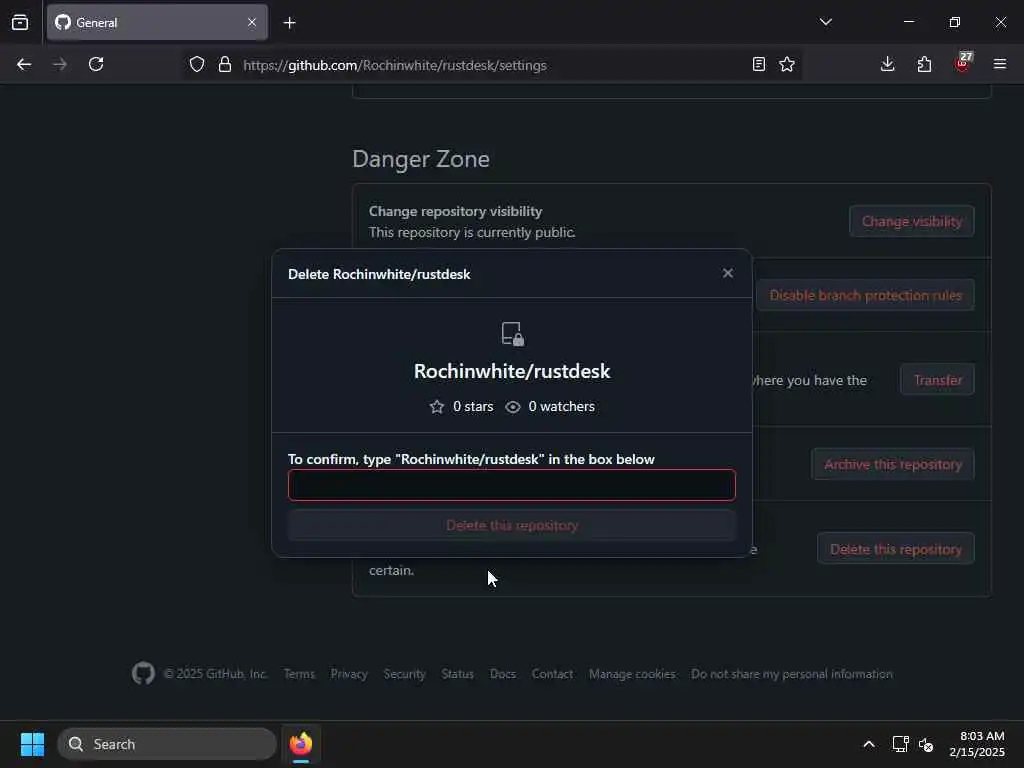Click the Change repository visibility text
This screenshot has width=1024, height=768.
[x=455, y=212]
